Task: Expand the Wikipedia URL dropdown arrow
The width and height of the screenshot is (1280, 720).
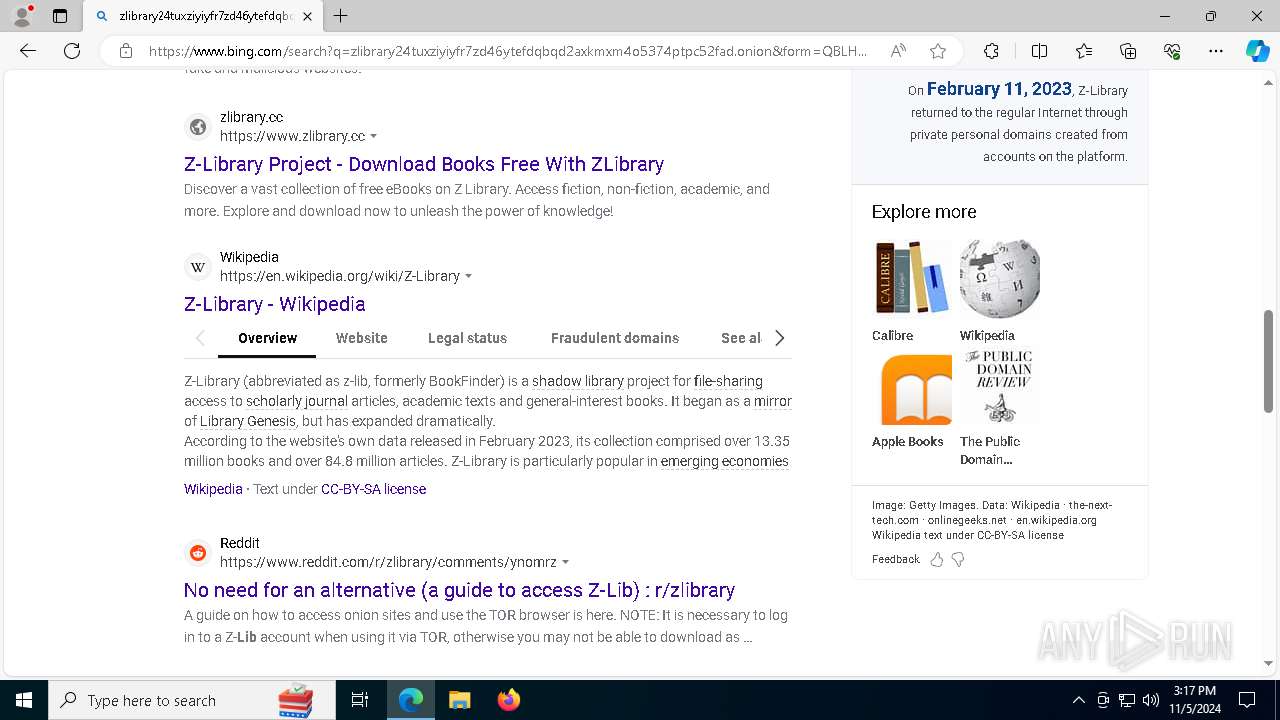Action: [469, 276]
